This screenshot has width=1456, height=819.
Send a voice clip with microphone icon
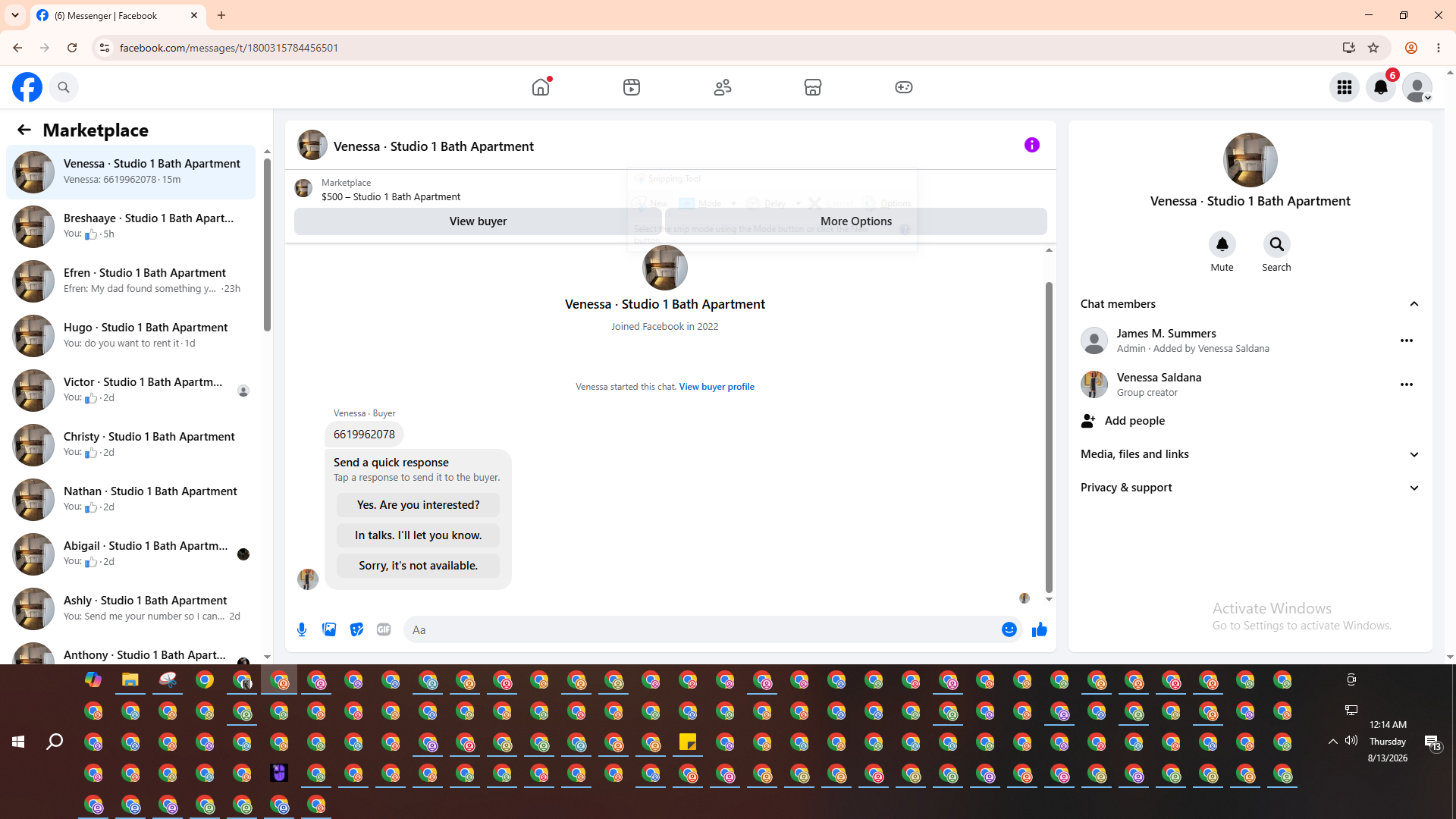click(302, 629)
